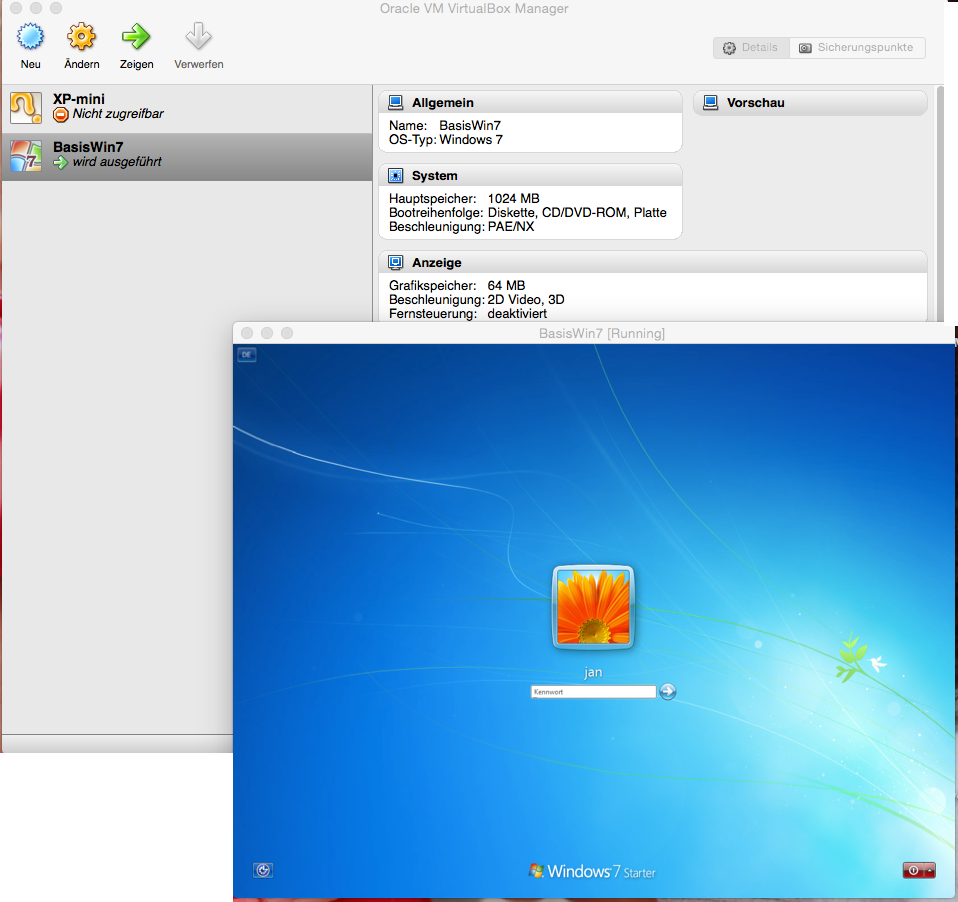Click the Beschleunigung PAE/NX value

[511, 227]
